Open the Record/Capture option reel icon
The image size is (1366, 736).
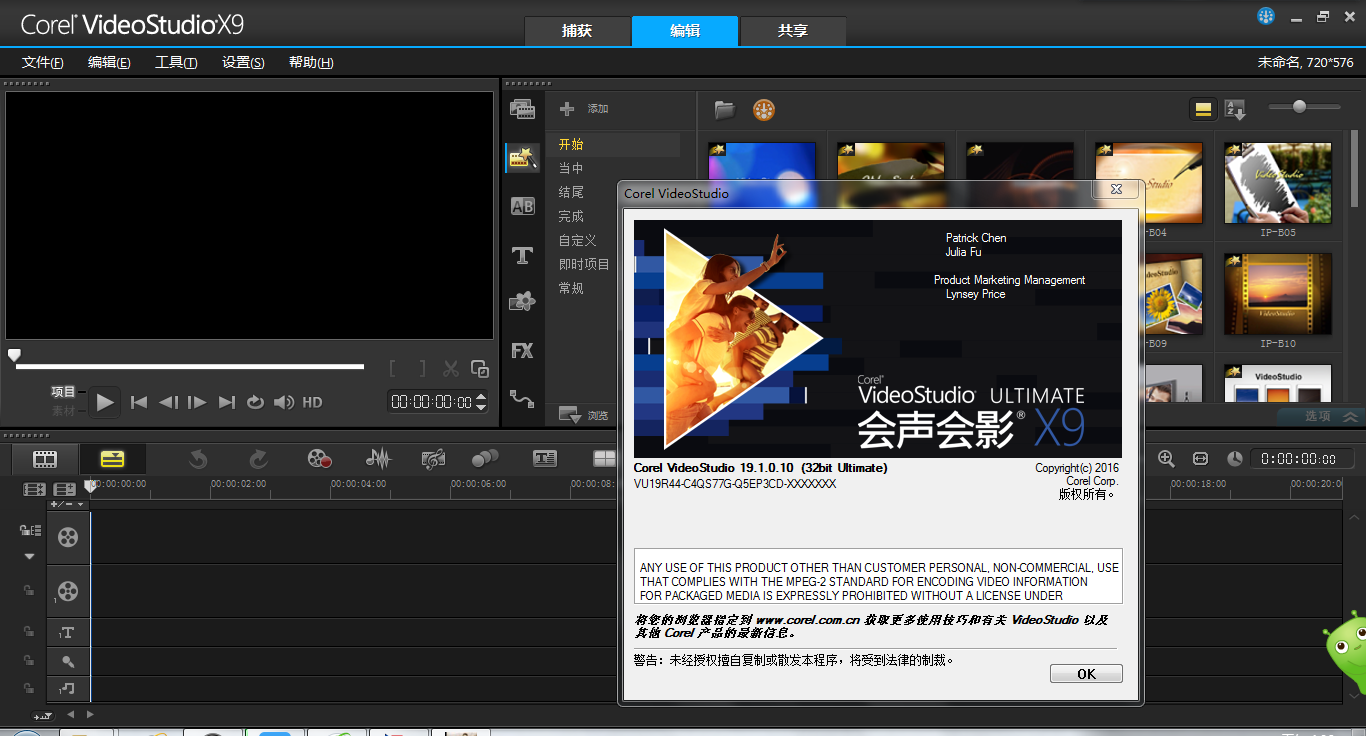(x=319, y=459)
